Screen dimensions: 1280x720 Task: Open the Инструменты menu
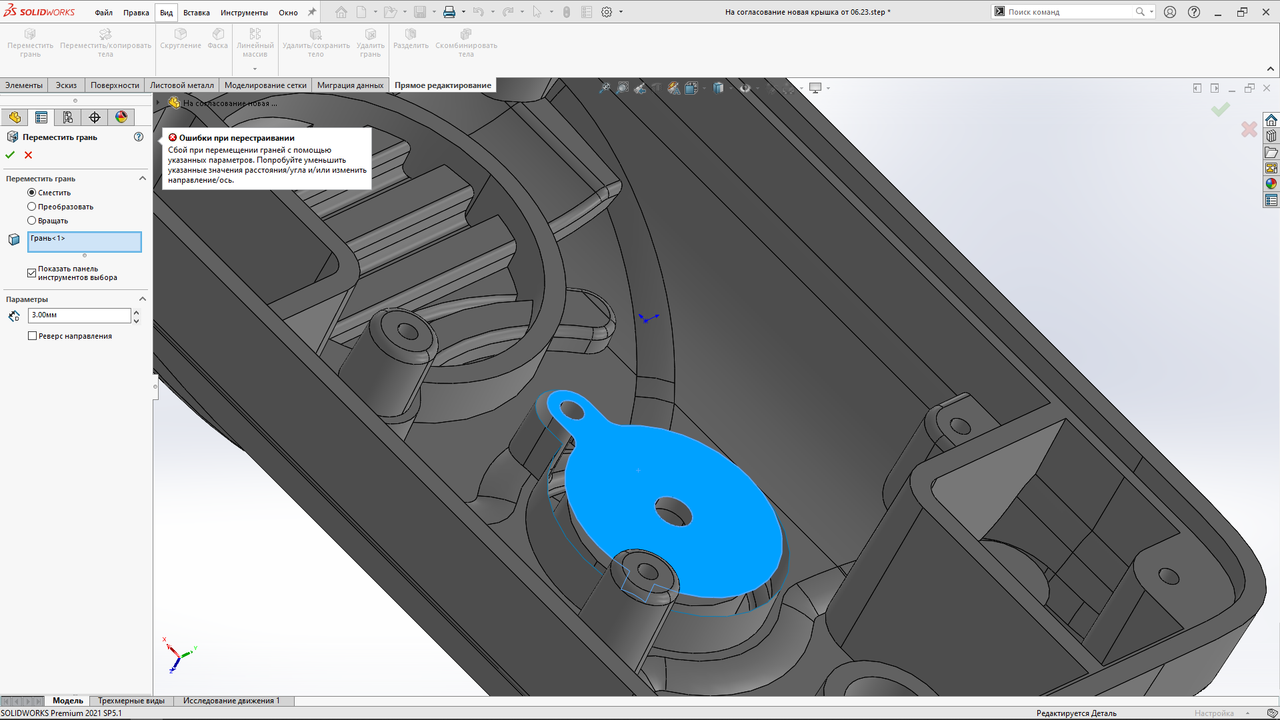pyautogui.click(x=245, y=12)
